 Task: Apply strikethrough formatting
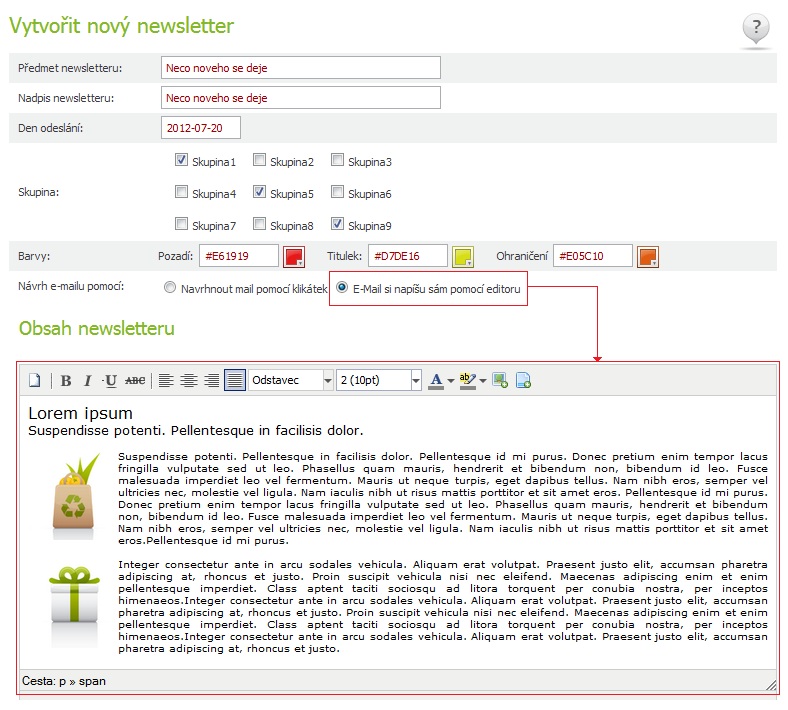135,380
